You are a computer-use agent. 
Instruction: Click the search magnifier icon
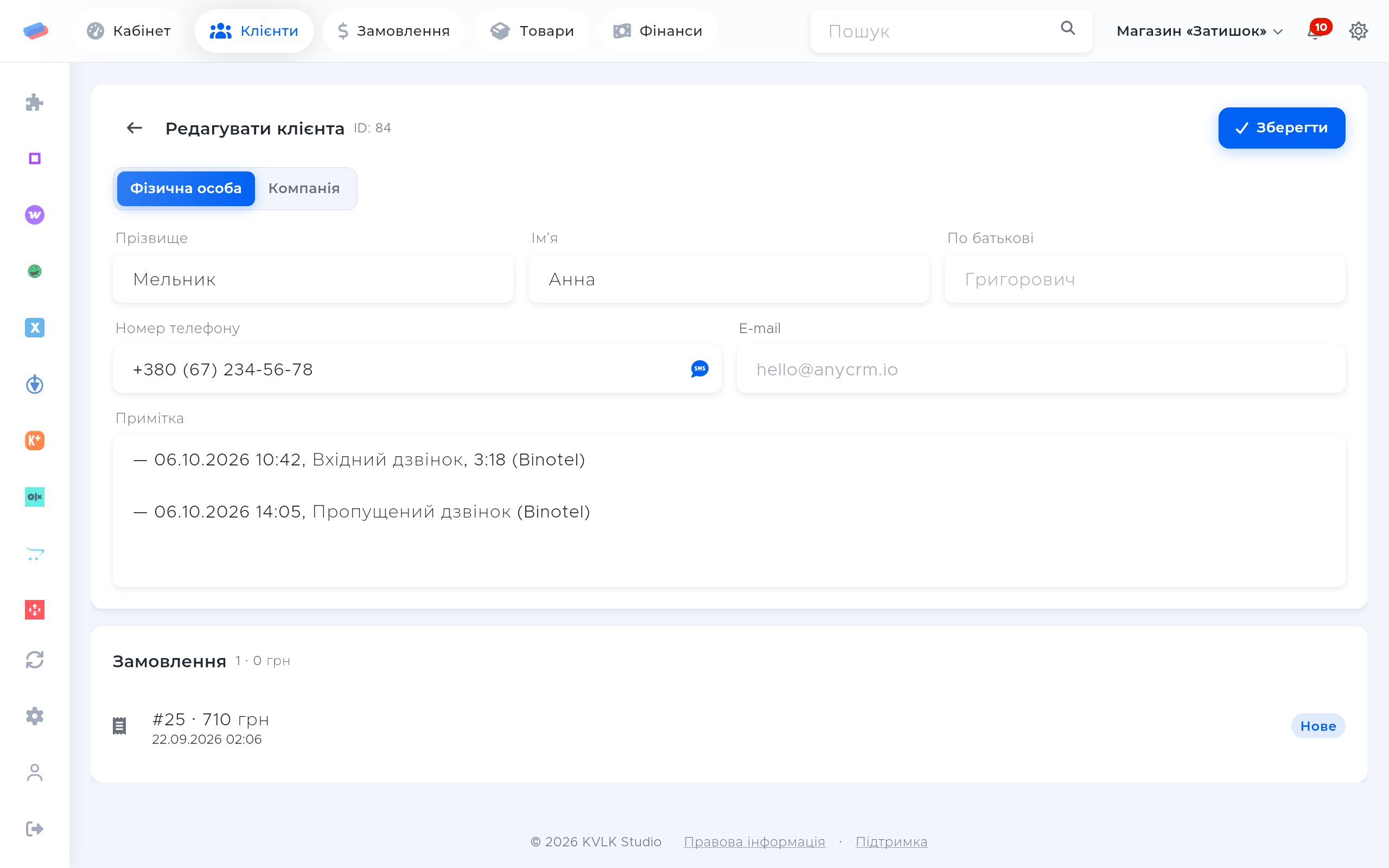[1068, 28]
